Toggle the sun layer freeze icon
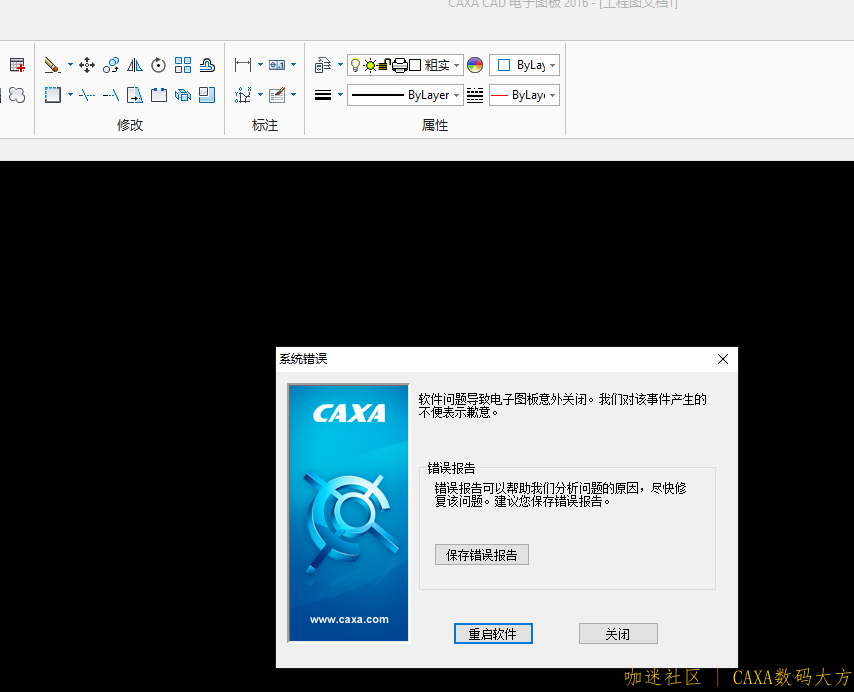This screenshot has width=854, height=692. [x=370, y=65]
